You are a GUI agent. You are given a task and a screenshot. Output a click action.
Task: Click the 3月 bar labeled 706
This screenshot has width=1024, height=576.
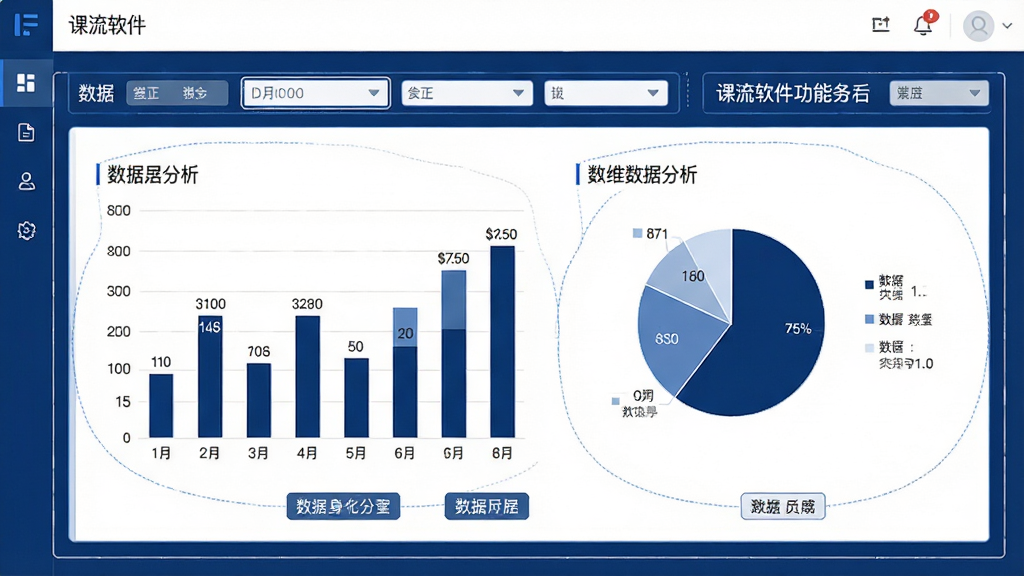coord(259,400)
